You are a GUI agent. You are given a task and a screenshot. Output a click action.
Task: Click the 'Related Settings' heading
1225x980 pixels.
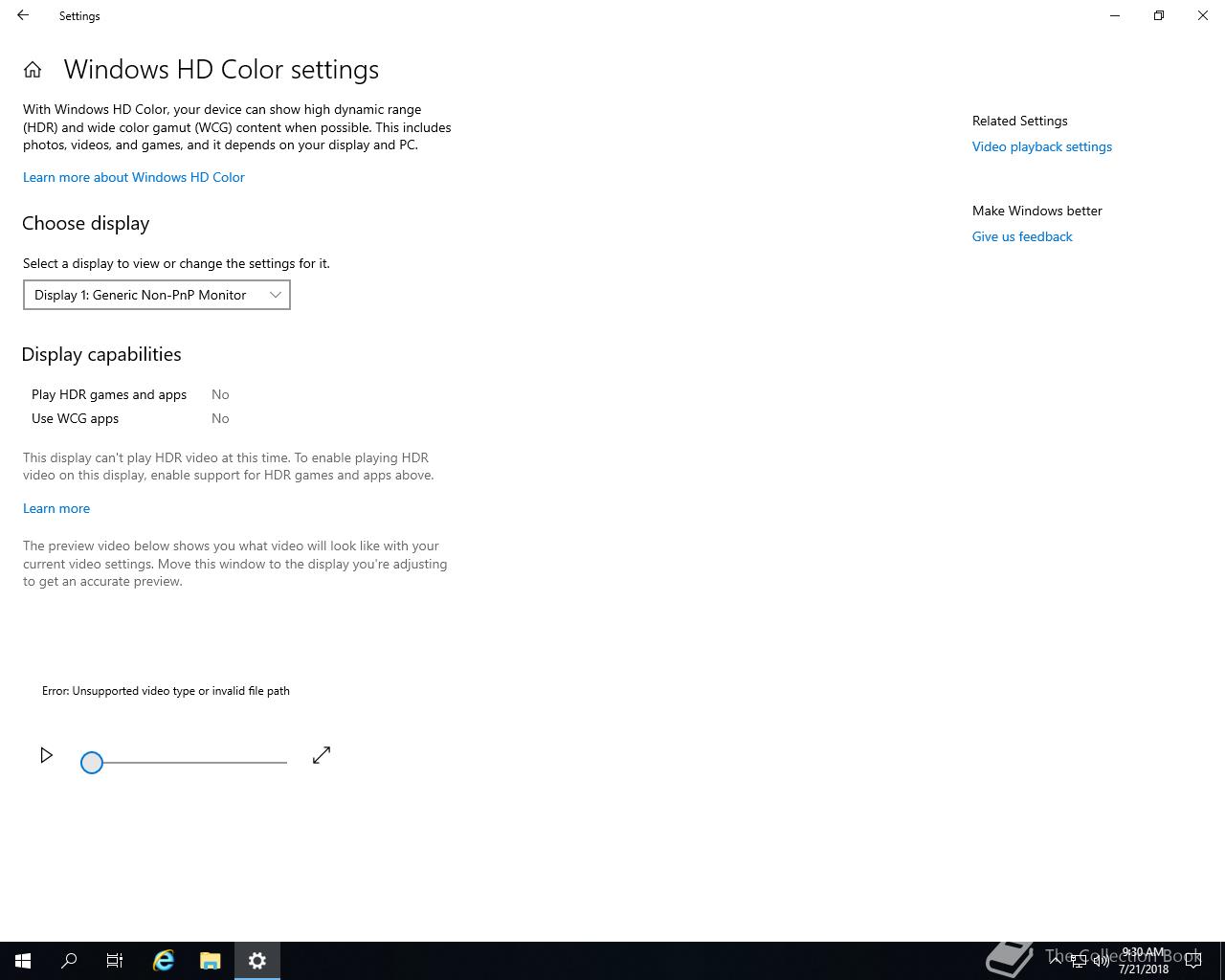tap(1020, 121)
